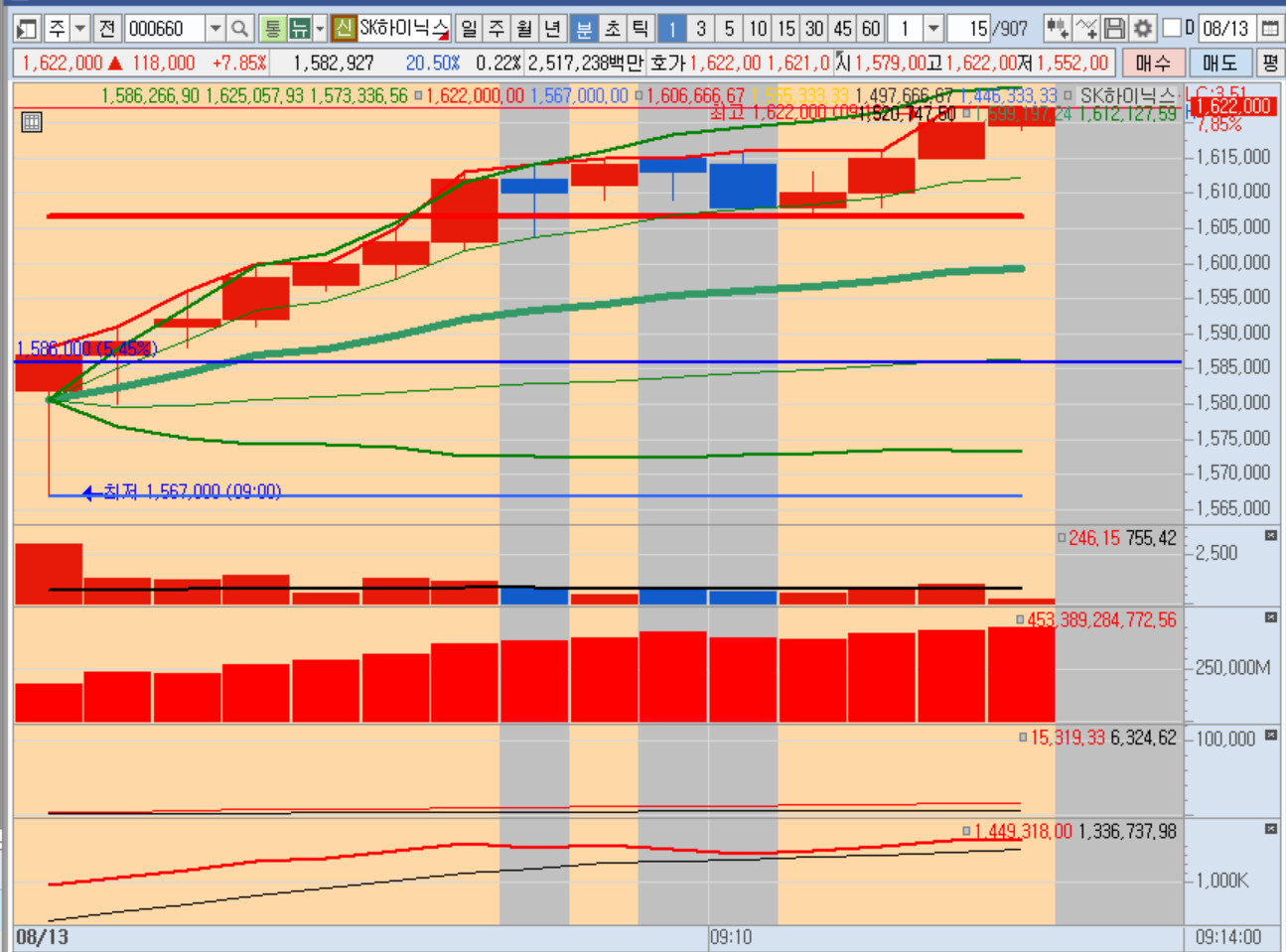This screenshot has height=952, width=1286.
Task: Focus the 000660 stock code field
Action: (164, 29)
